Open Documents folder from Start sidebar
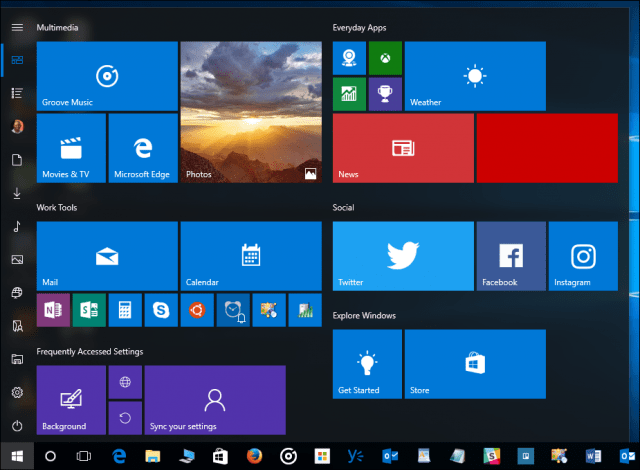 coord(17,160)
